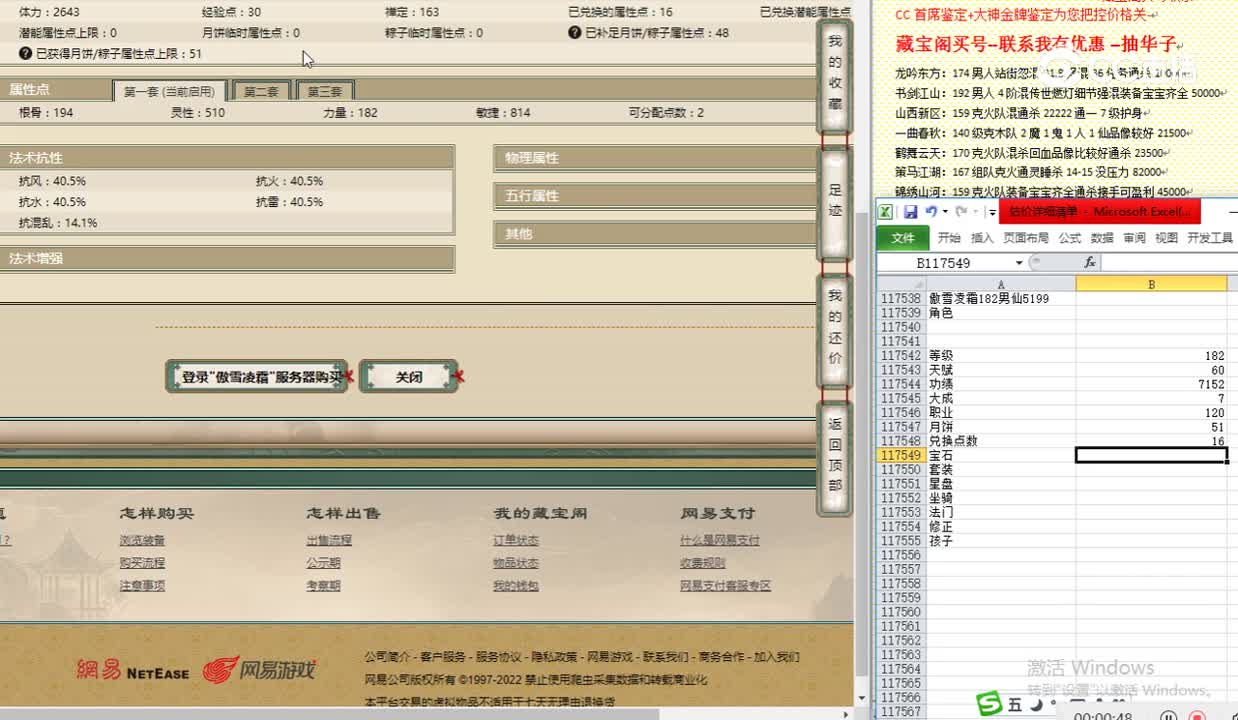Screen dimensions: 1238x720
Task: Open the undo history dropdown arrow
Action: point(944,212)
